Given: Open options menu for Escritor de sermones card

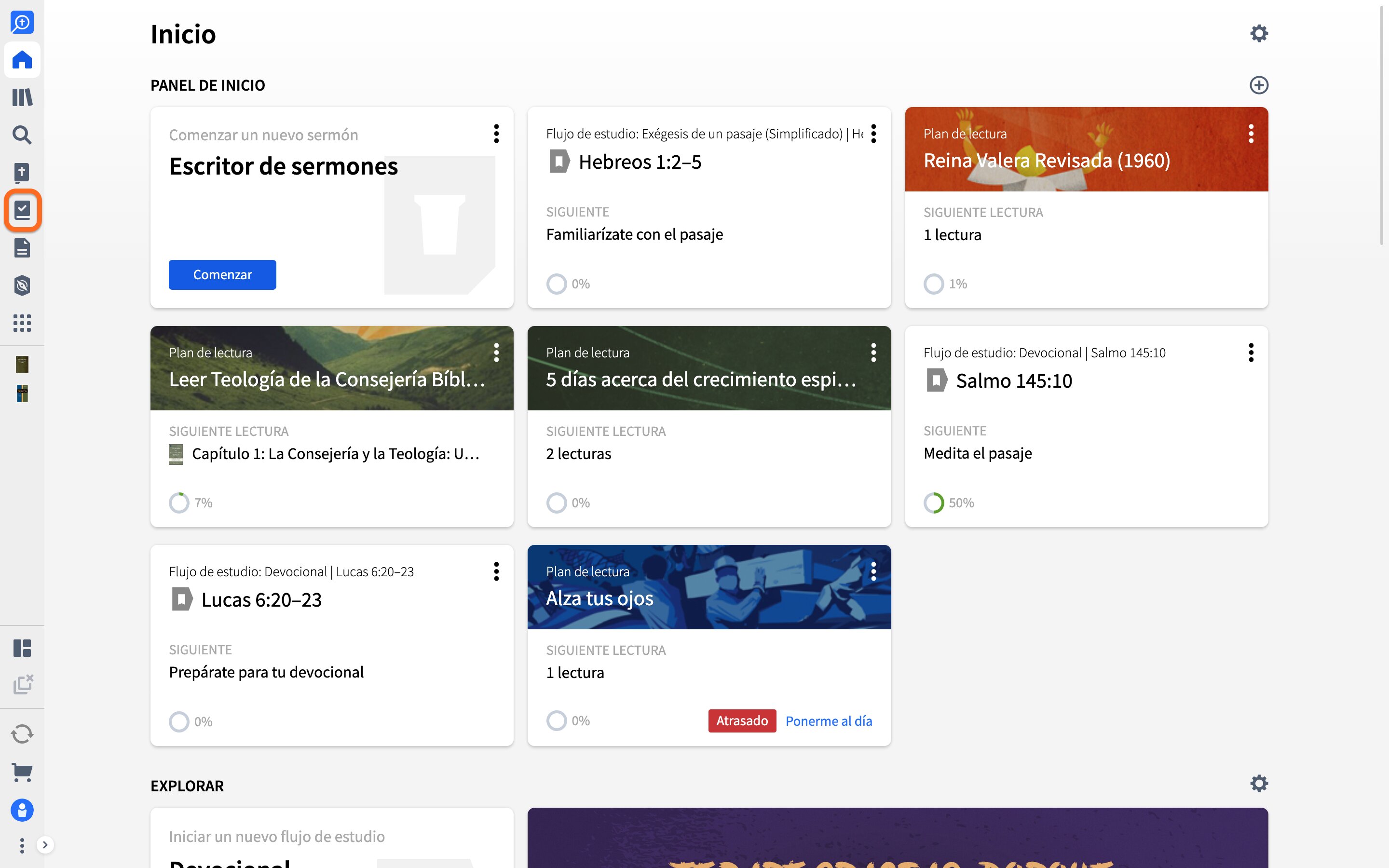Looking at the screenshot, I should tap(496, 133).
